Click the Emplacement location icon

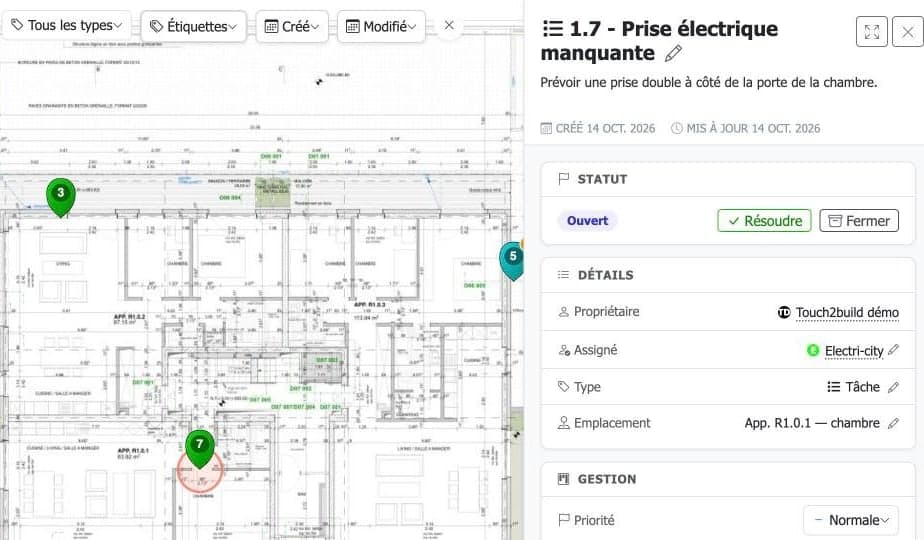(x=563, y=423)
